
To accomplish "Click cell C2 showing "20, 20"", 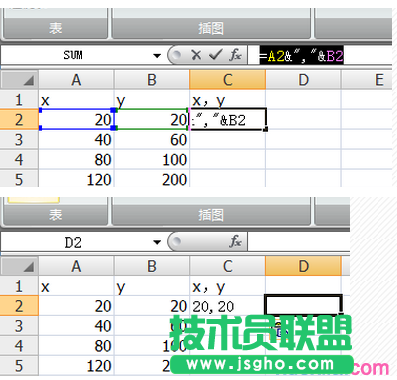I will coord(227,306).
